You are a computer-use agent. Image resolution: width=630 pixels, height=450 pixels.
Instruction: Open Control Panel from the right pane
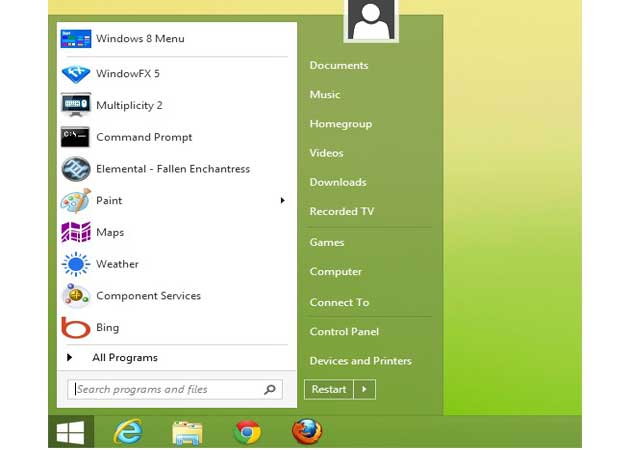pyautogui.click(x=344, y=332)
